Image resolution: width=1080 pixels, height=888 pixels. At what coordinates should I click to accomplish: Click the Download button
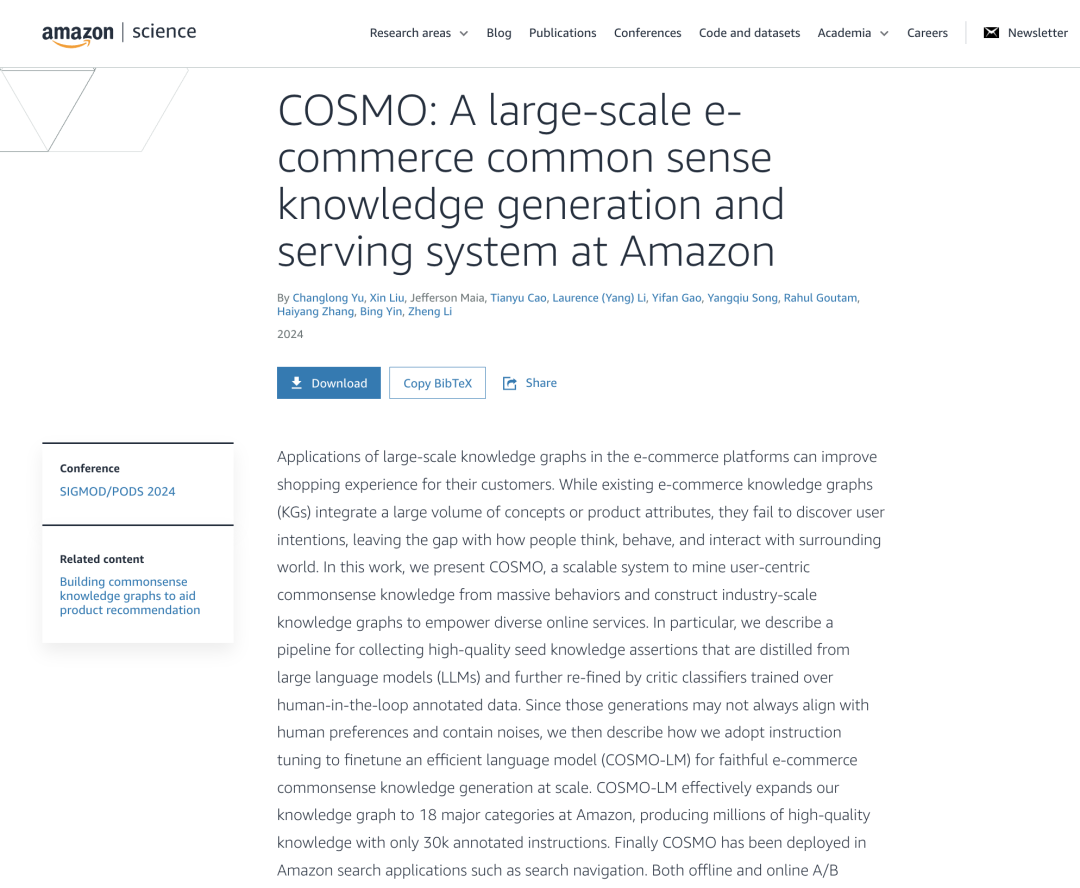tap(328, 383)
